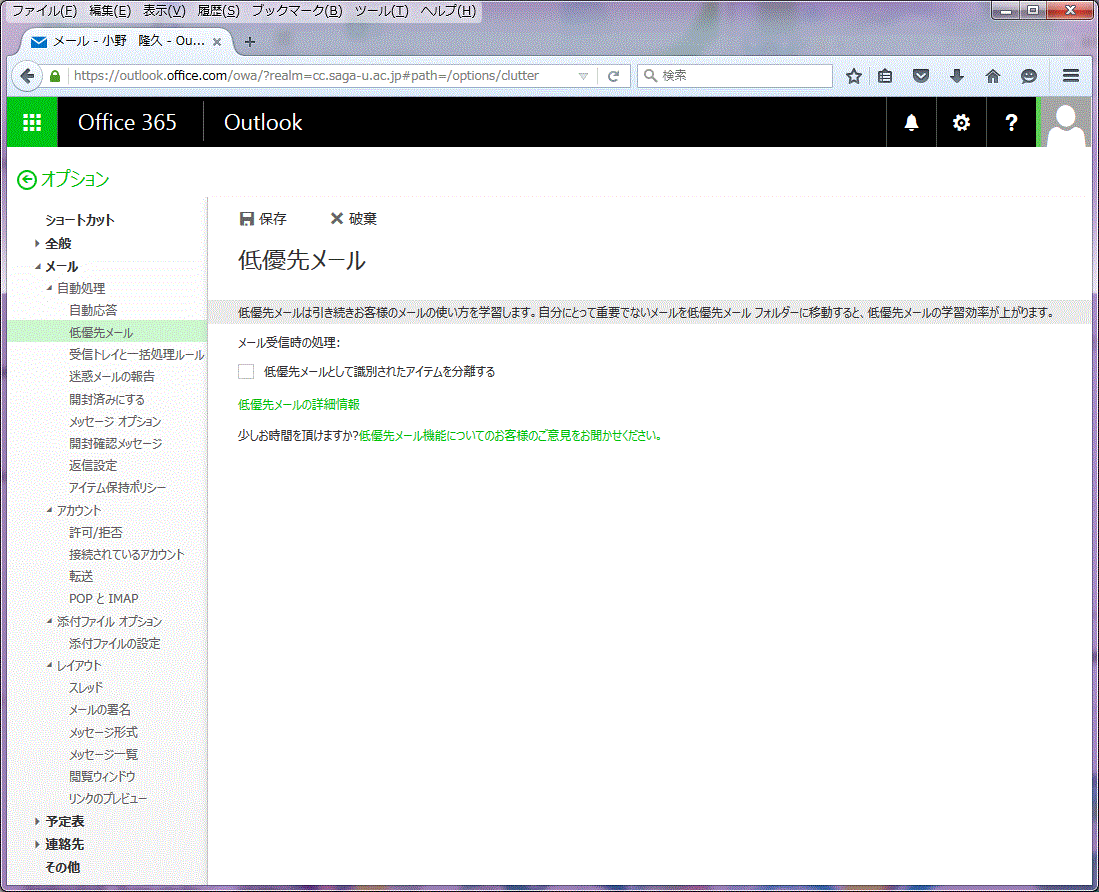Select 迷惑メールの報告 in the sidebar
This screenshot has width=1099, height=892.
click(x=111, y=377)
